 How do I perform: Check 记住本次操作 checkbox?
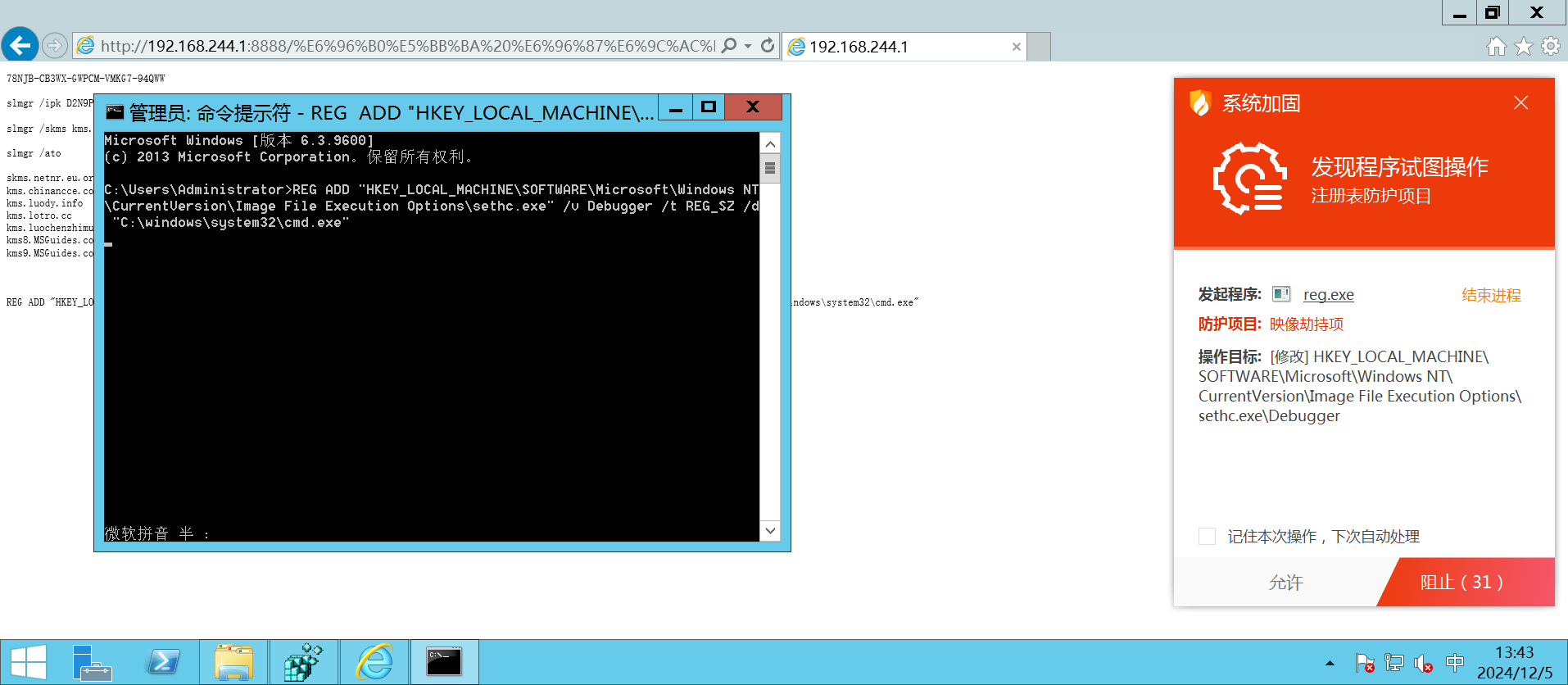point(1207,537)
